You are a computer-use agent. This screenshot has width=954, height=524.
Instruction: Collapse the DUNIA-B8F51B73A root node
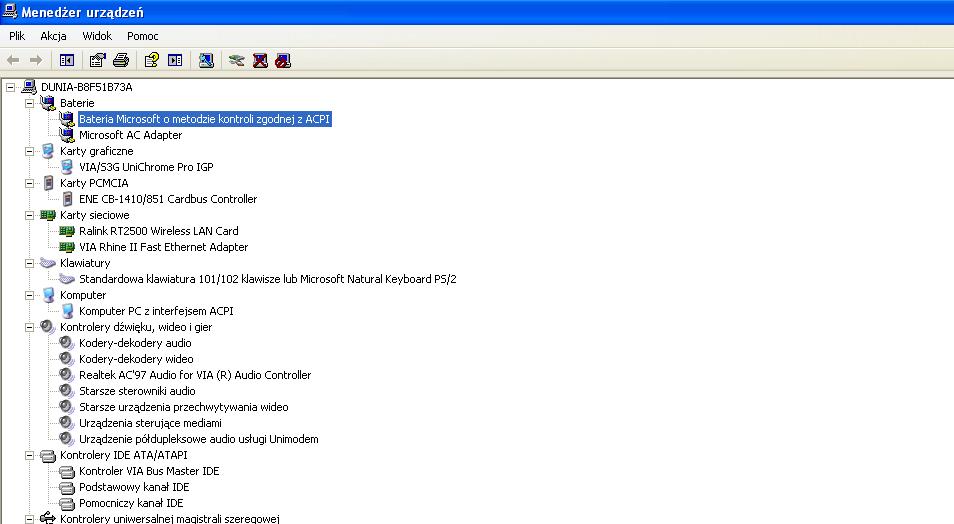coord(10,87)
